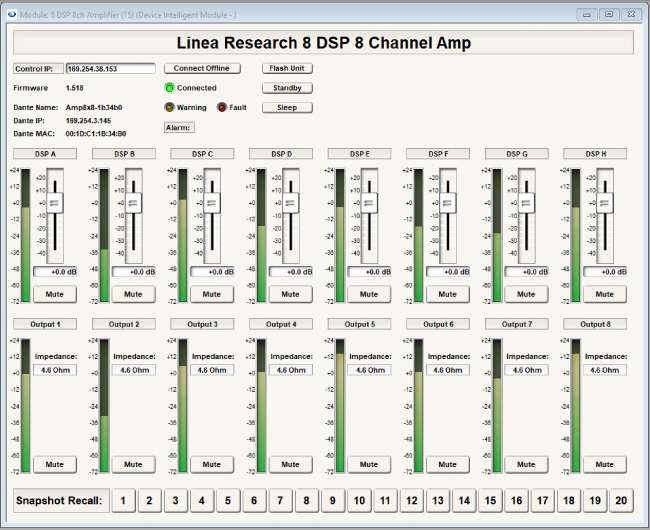Click the DSP G gain fader handle
Image resolution: width=650 pixels, height=530 pixels.
tap(526, 203)
